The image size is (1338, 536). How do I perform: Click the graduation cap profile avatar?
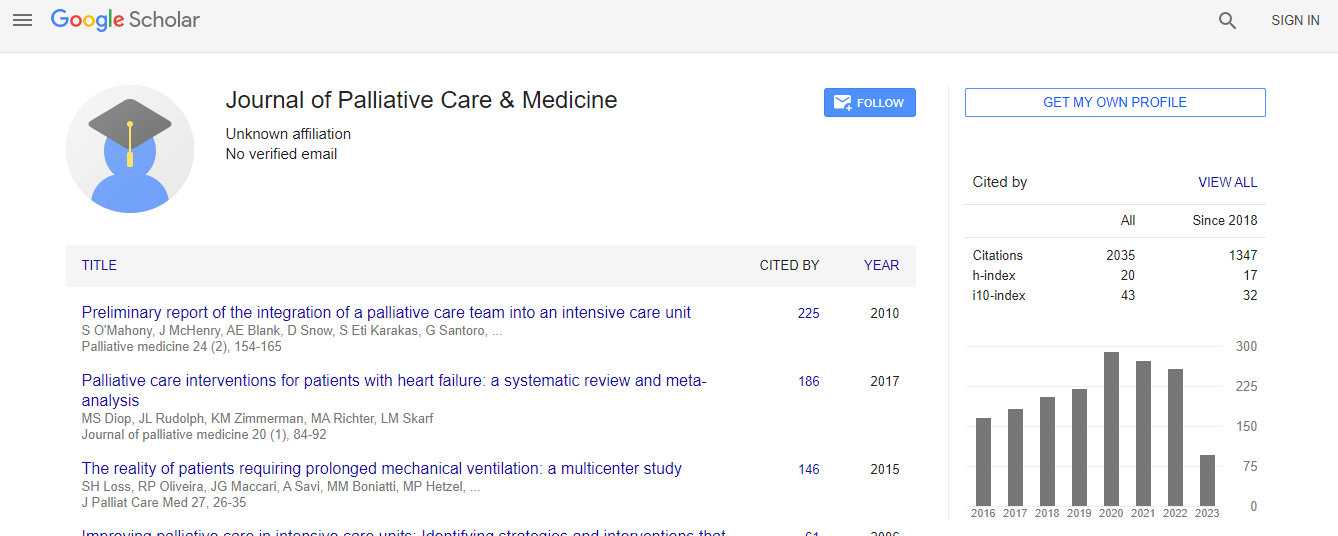tap(130, 149)
